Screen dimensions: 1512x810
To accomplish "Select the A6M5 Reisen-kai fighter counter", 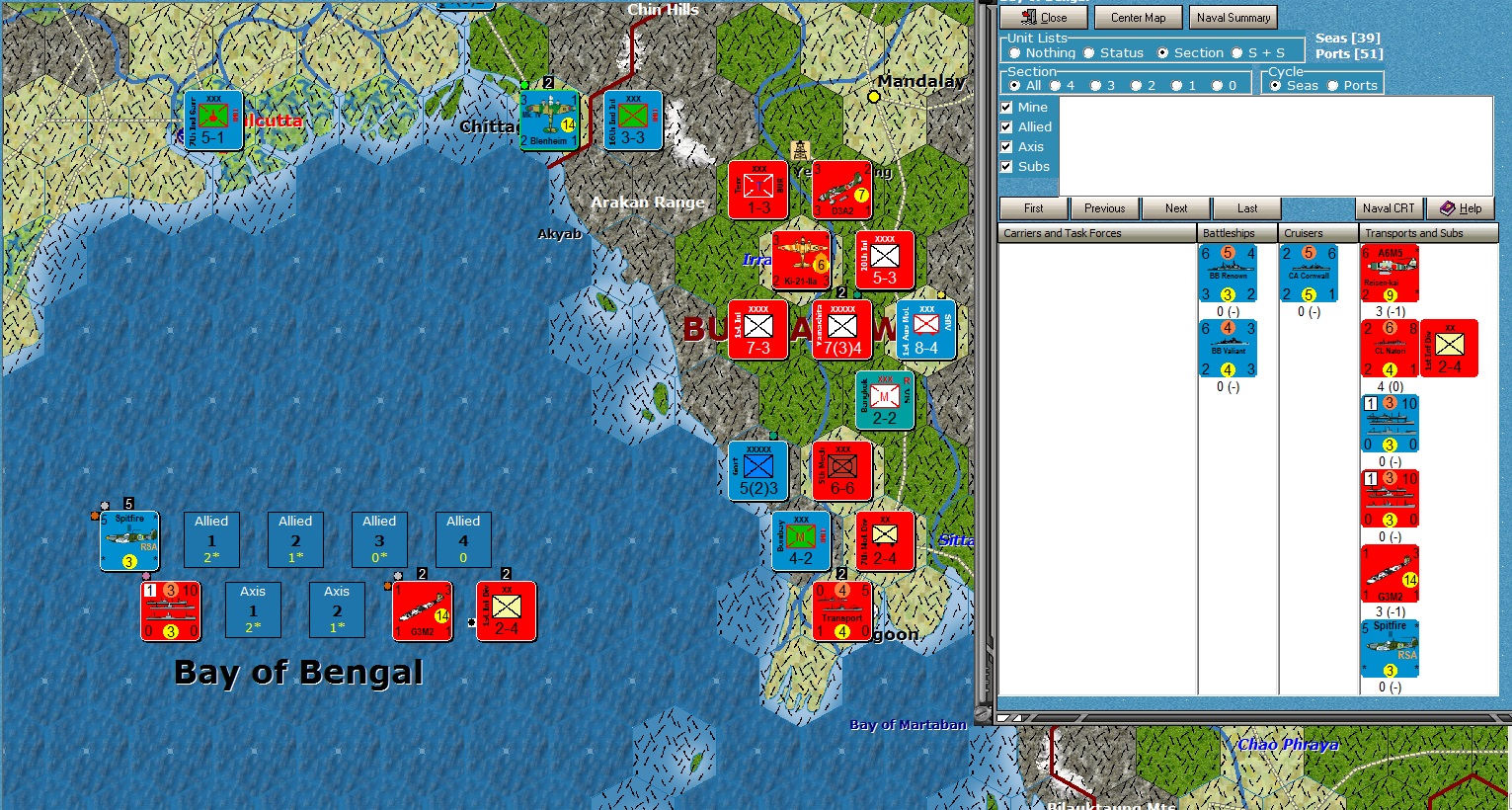I will tap(1390, 274).
